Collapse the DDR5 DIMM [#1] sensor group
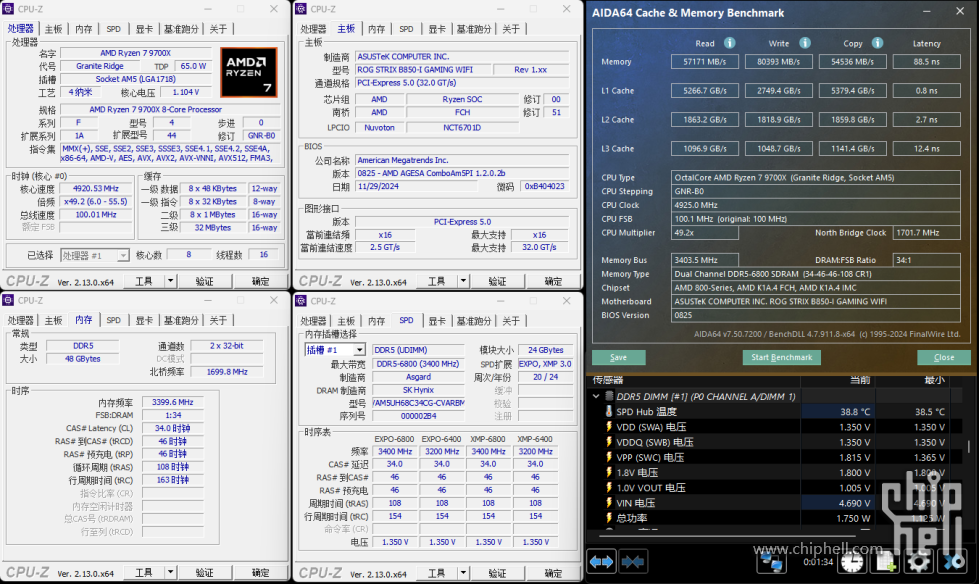Image resolution: width=979 pixels, height=584 pixels. 596,396
